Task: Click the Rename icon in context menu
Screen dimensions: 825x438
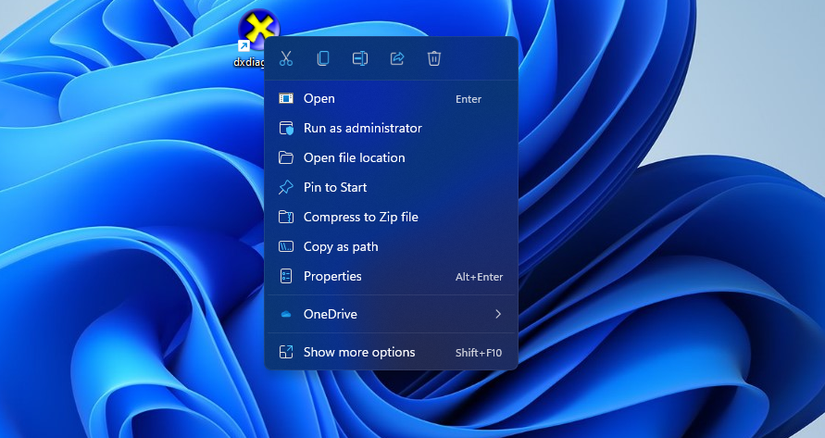Action: [x=360, y=58]
